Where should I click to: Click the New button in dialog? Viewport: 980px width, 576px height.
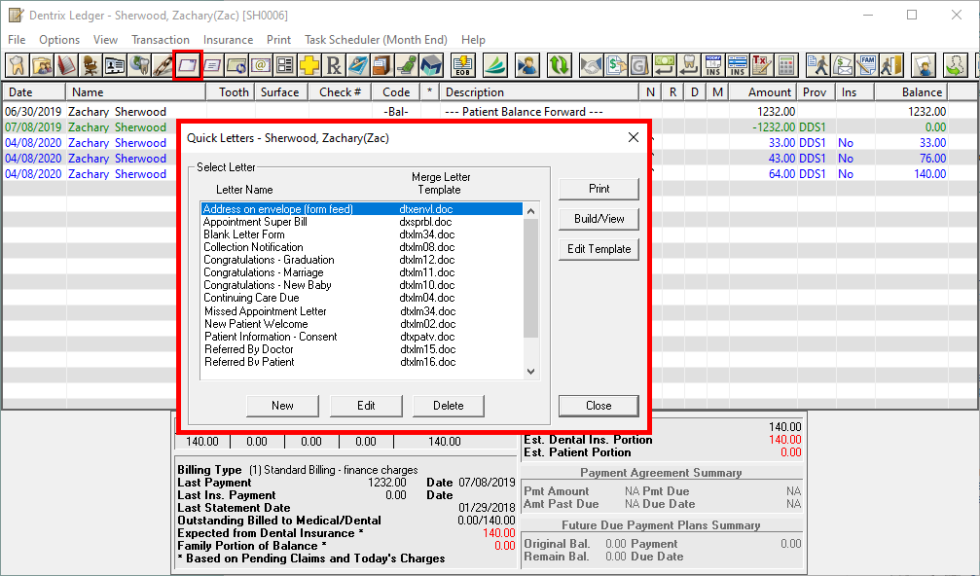pyautogui.click(x=282, y=405)
